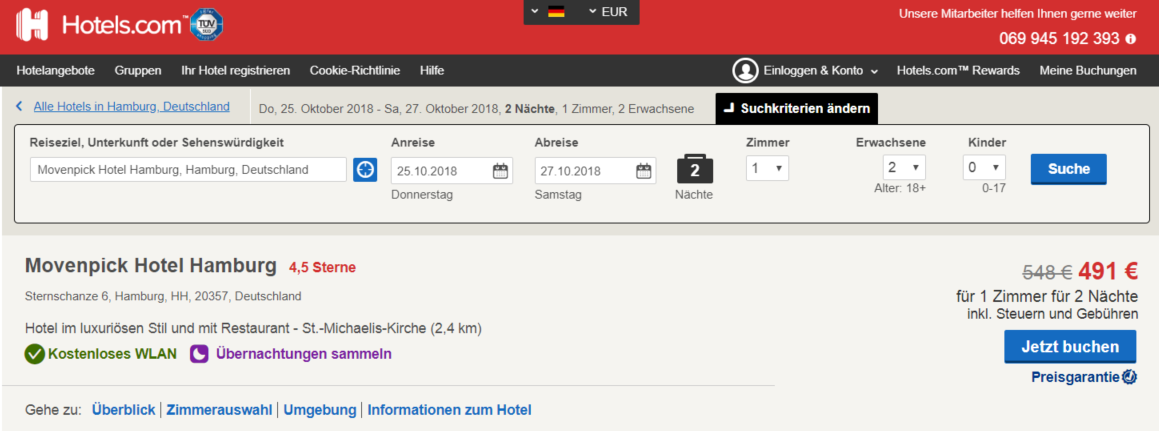Open Gruppen menu item

point(137,71)
